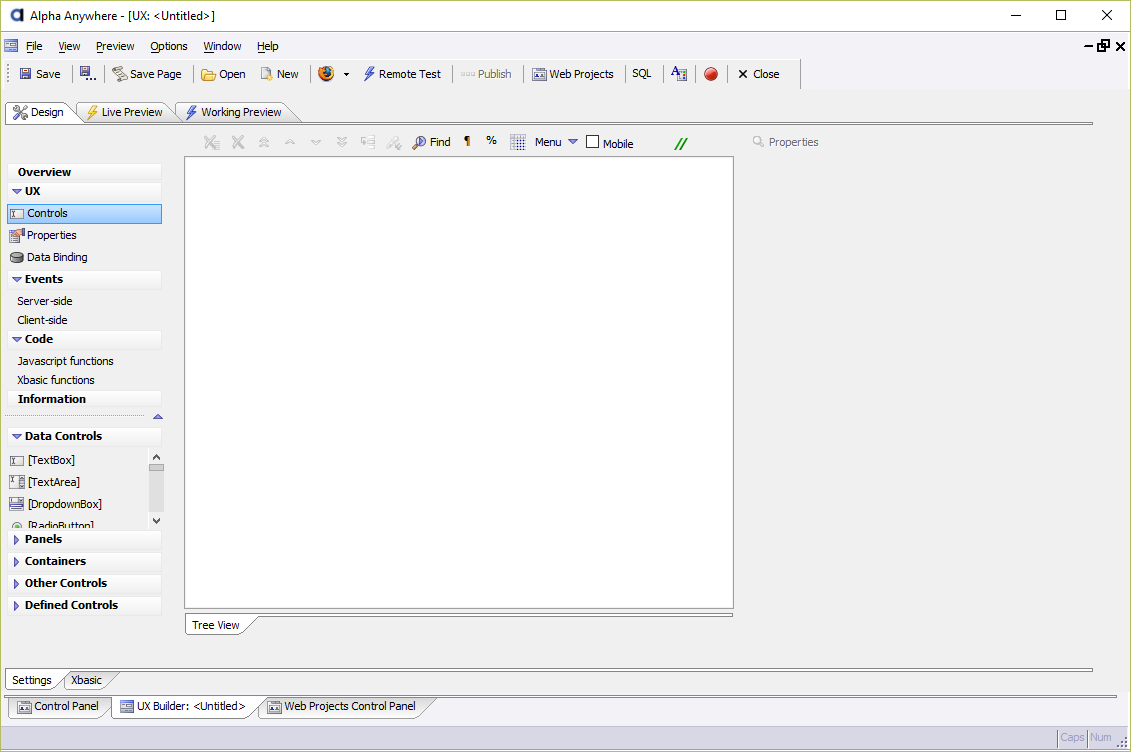Select Controls under UX

click(84, 213)
